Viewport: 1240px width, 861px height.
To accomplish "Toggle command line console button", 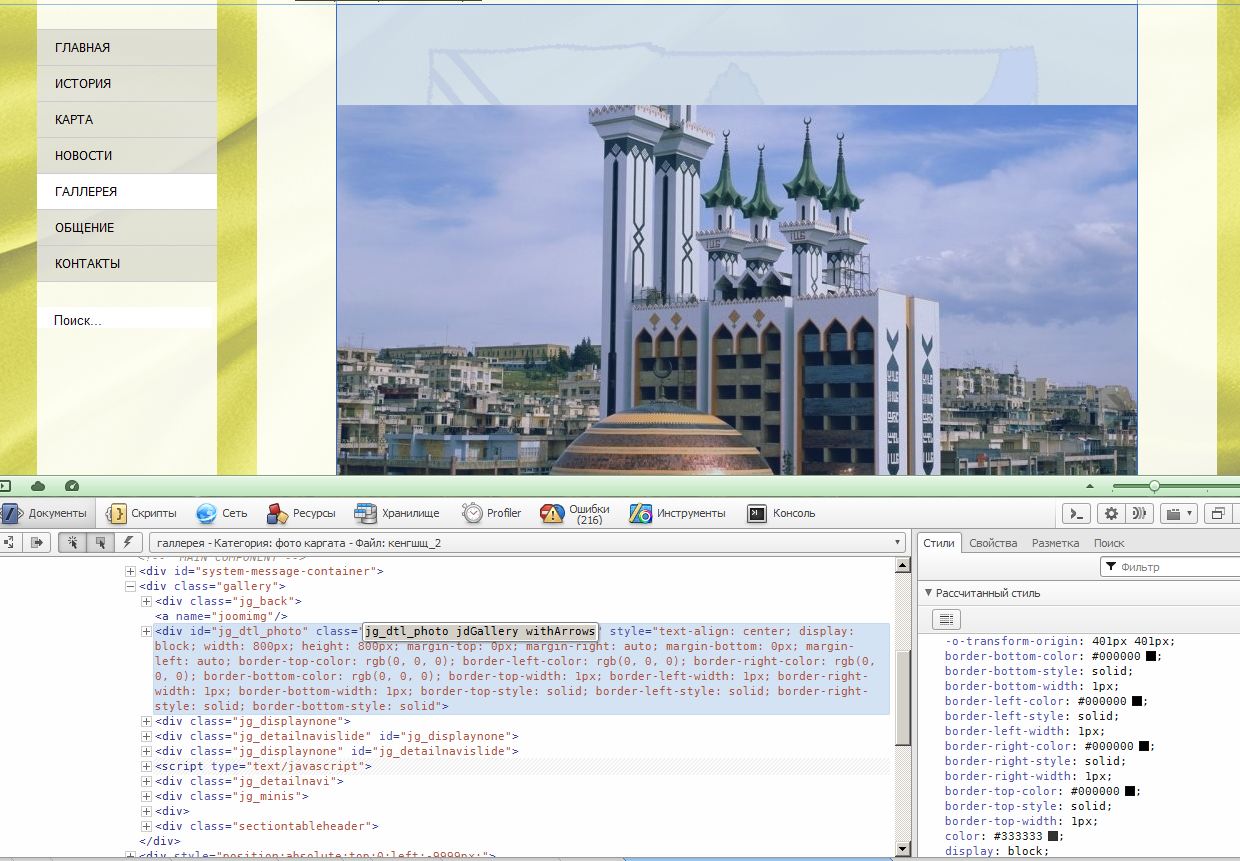I will click(x=1075, y=513).
